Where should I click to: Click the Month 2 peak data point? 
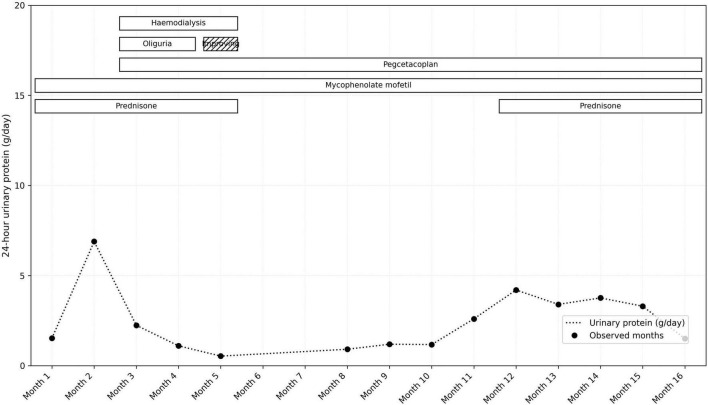point(94,242)
